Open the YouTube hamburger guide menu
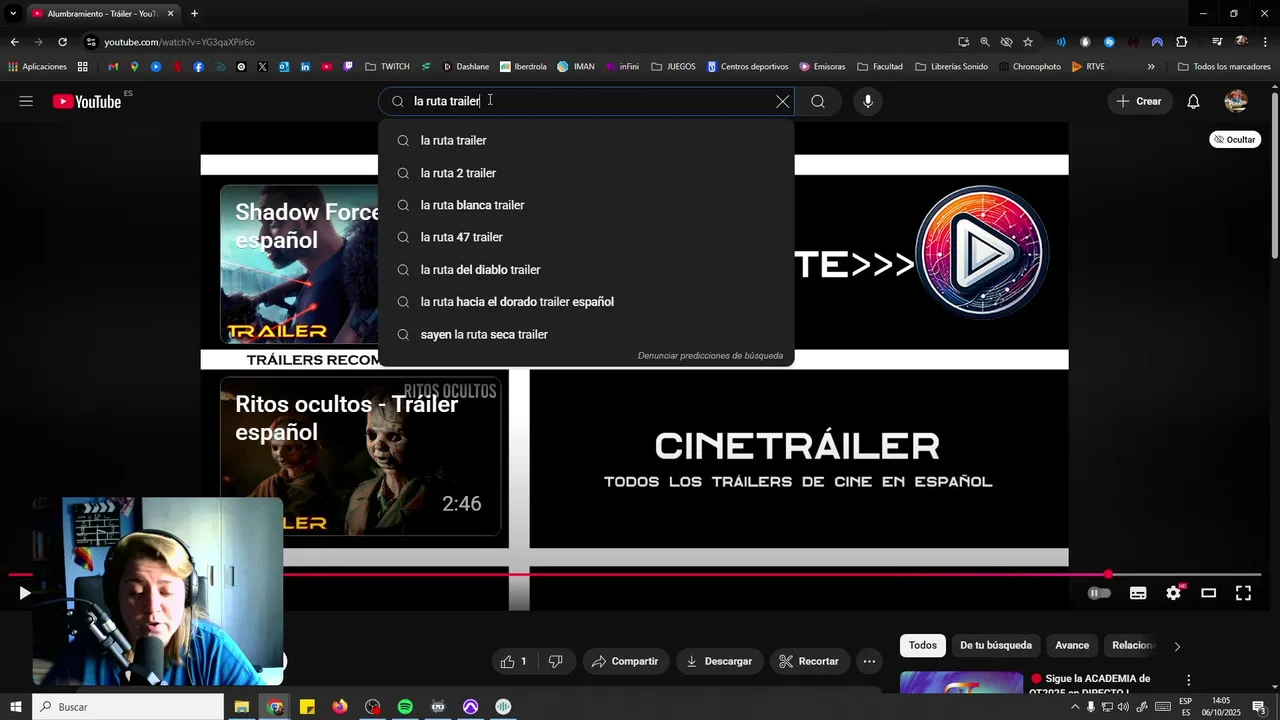The width and height of the screenshot is (1280, 720). point(26,101)
